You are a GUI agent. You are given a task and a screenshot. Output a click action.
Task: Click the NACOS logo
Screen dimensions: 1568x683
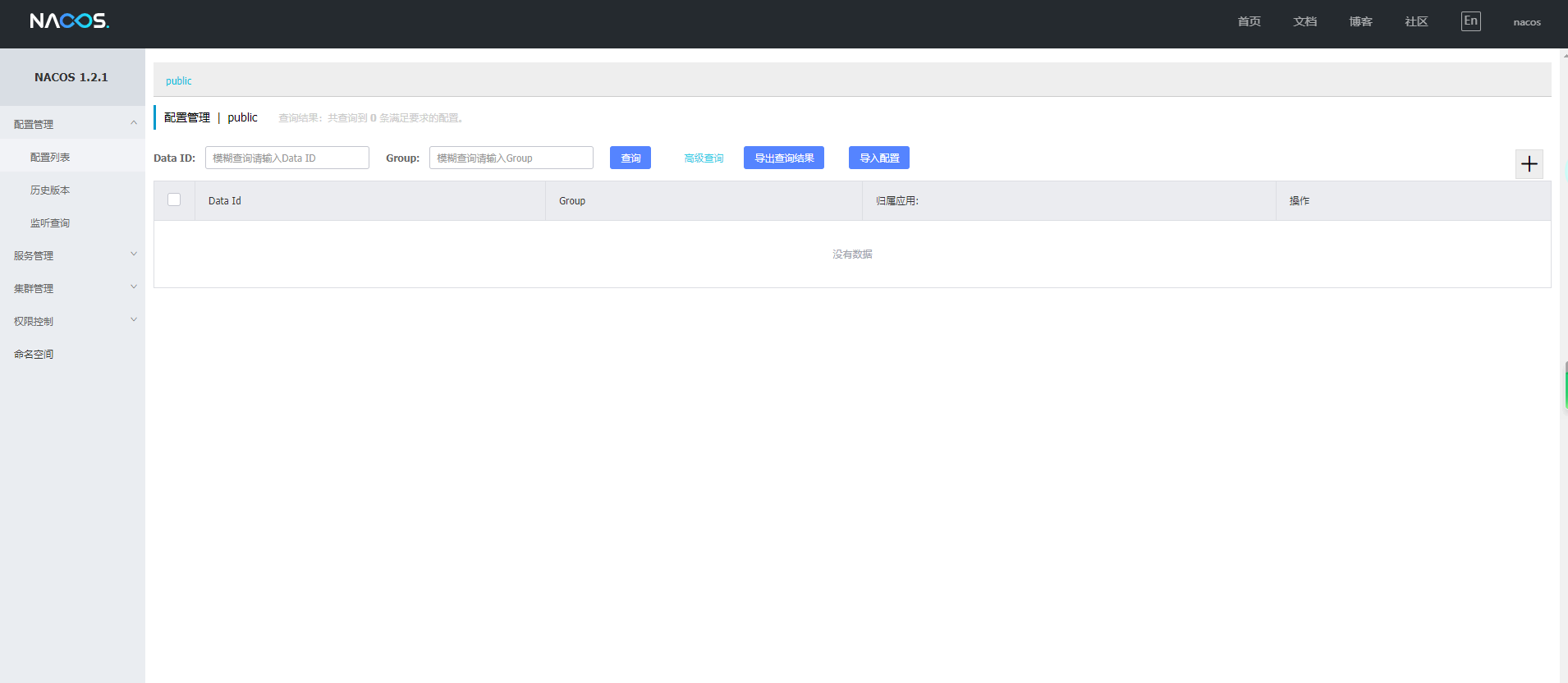(70, 21)
